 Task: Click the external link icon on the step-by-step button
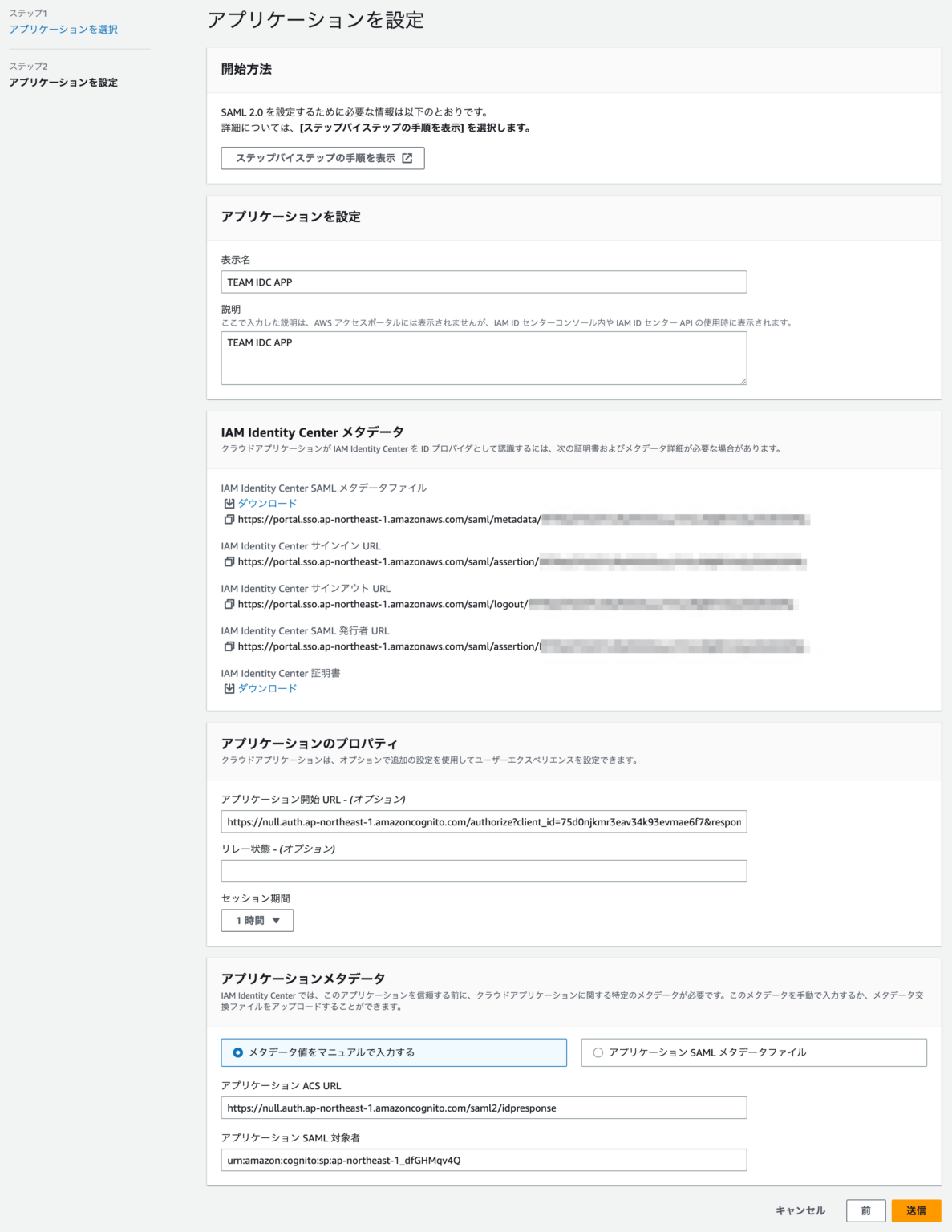tap(409, 158)
